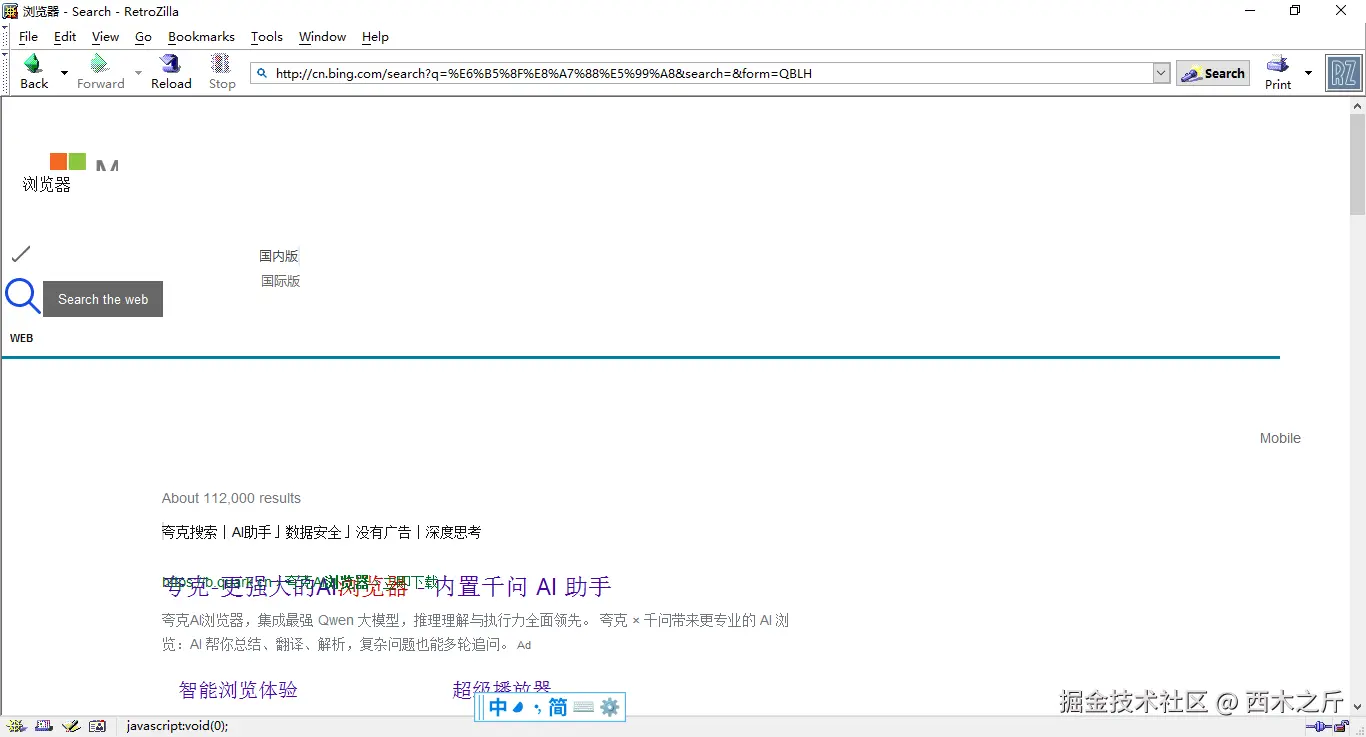Click the javascript:void(0); status text

(x=178, y=726)
